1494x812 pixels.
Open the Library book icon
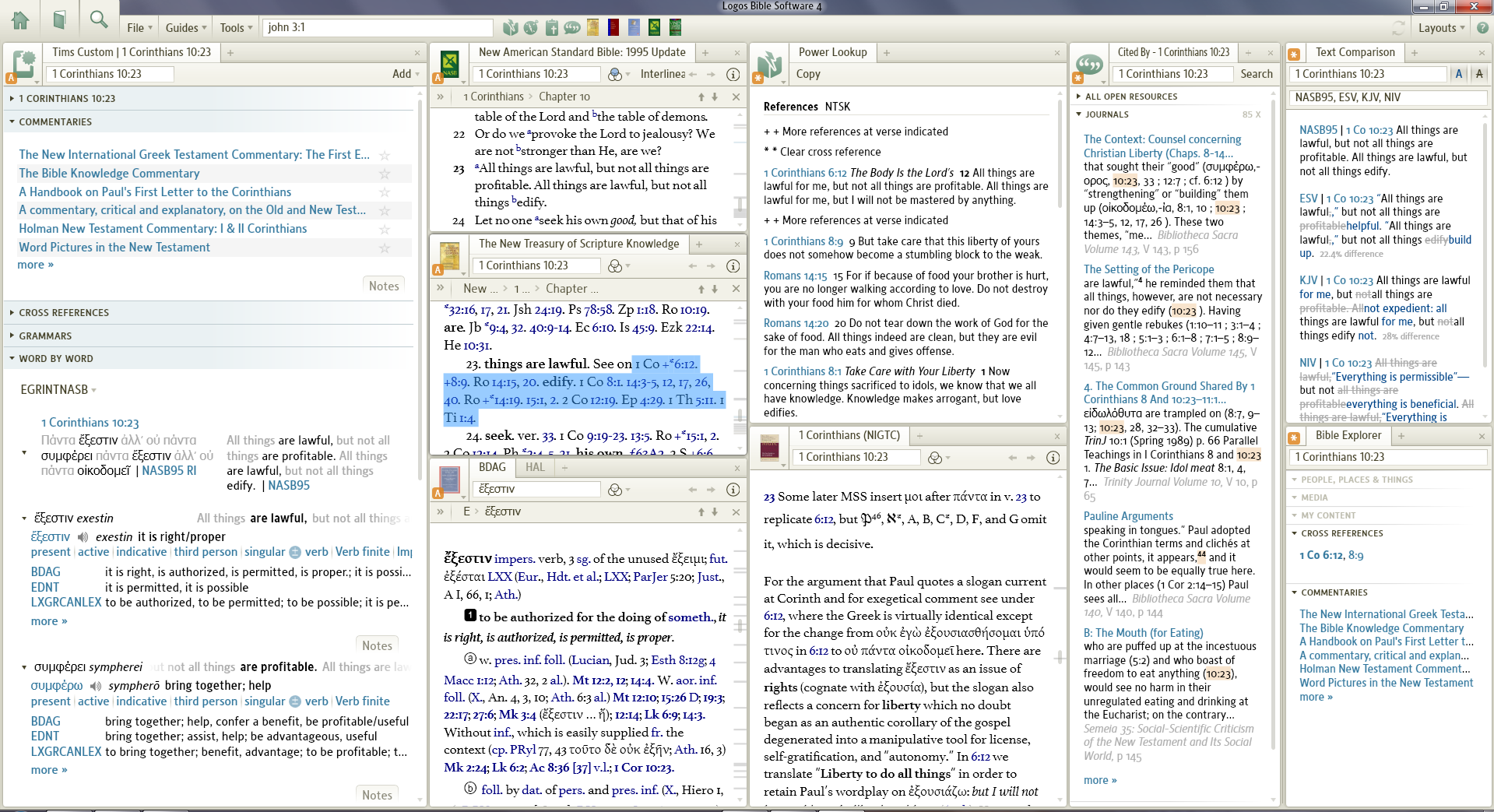point(59,20)
